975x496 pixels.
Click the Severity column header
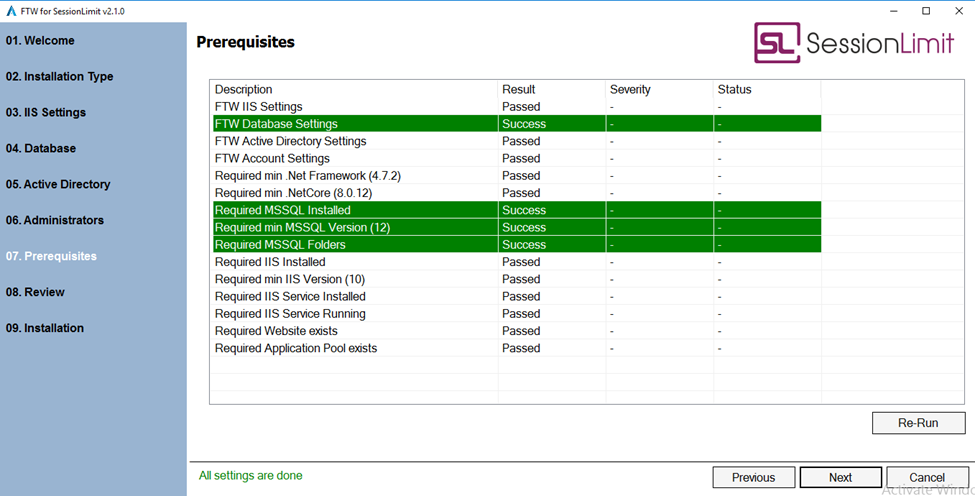tap(630, 90)
